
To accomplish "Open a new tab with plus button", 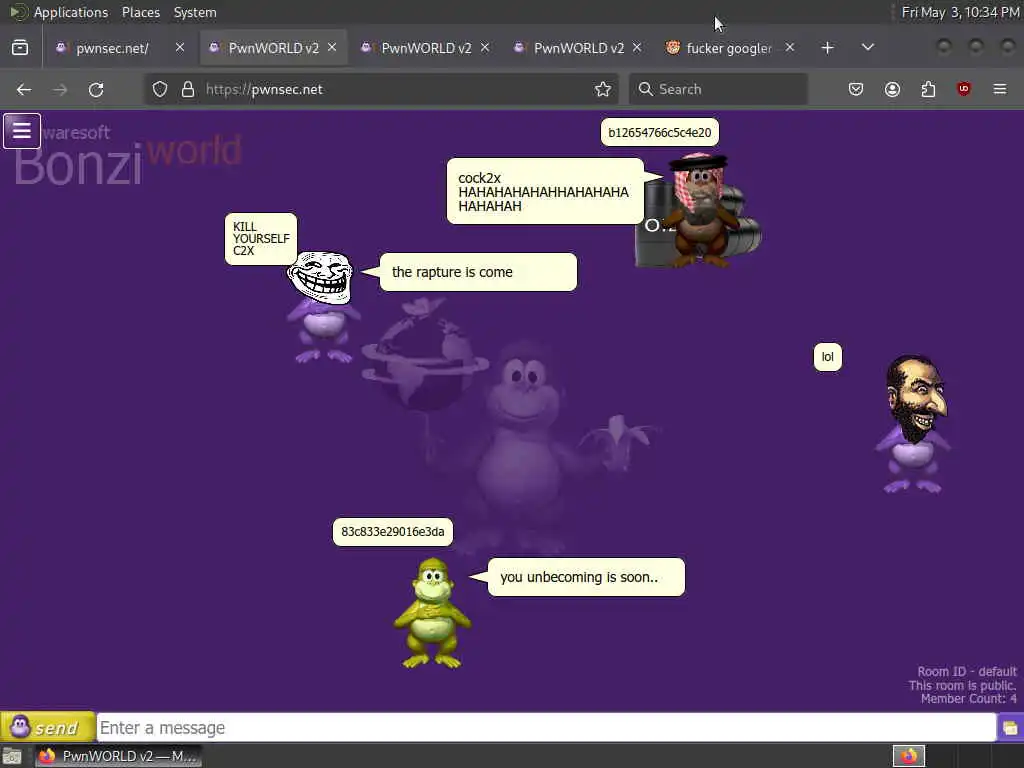I will pos(827,48).
